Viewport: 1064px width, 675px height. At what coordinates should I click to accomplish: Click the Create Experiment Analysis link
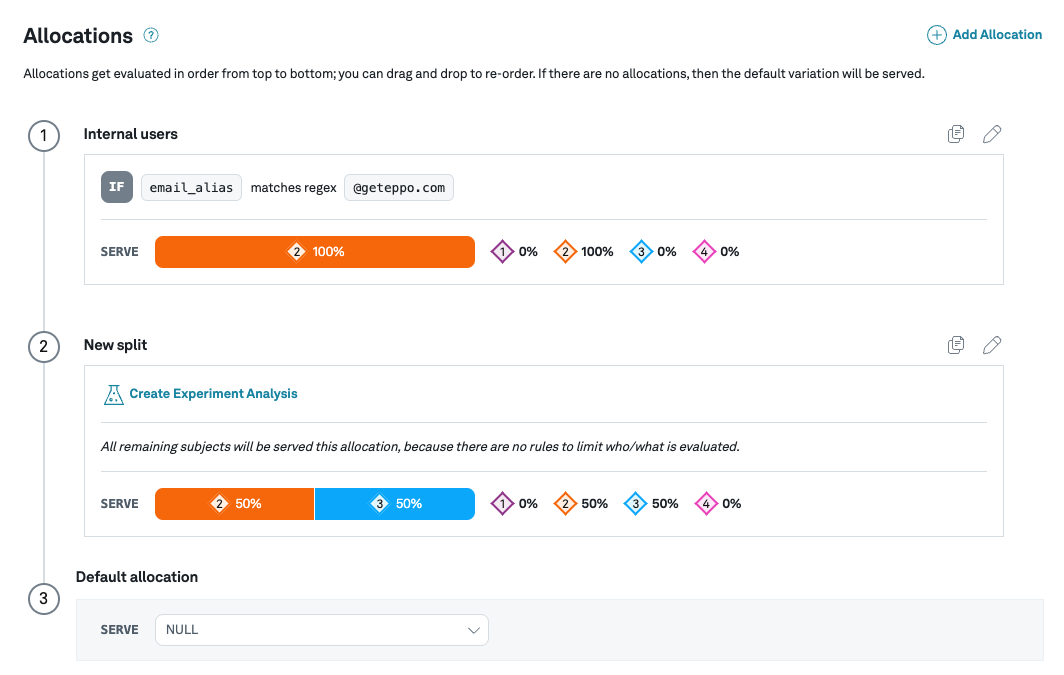(213, 394)
